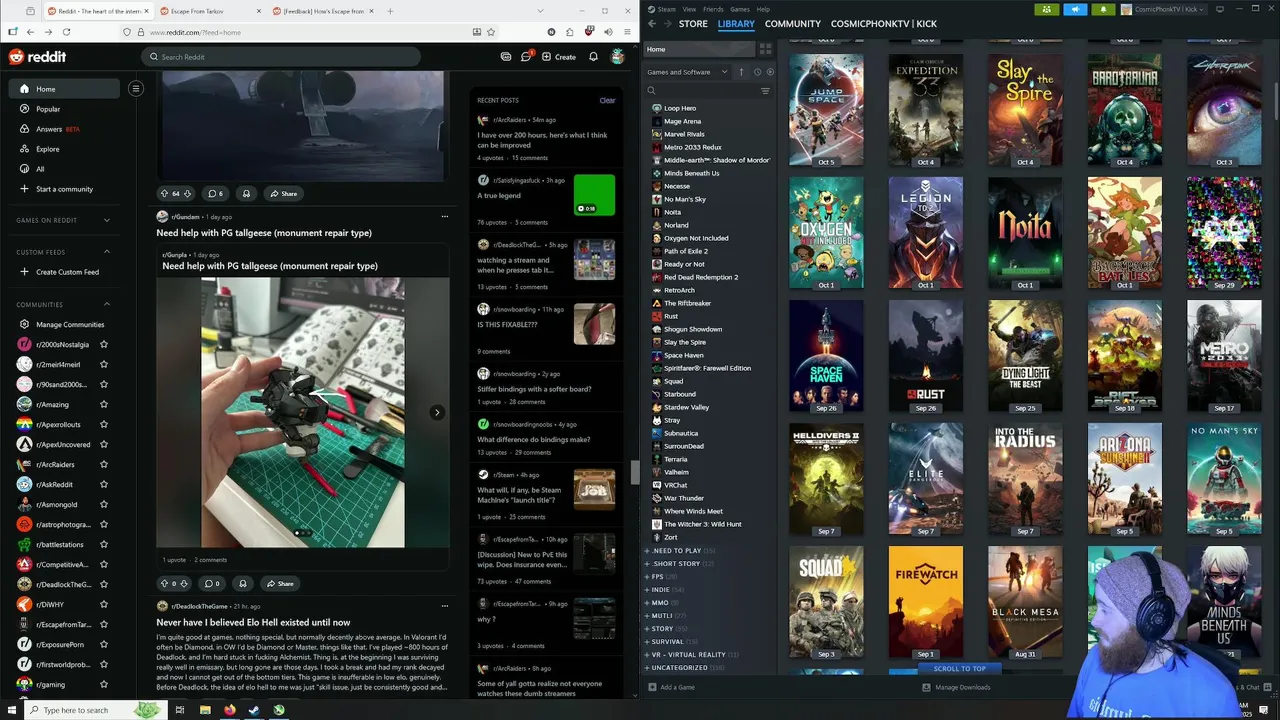The width and height of the screenshot is (1280, 720).
Task: Click Create Custom Feed
Action: pyautogui.click(x=60, y=272)
